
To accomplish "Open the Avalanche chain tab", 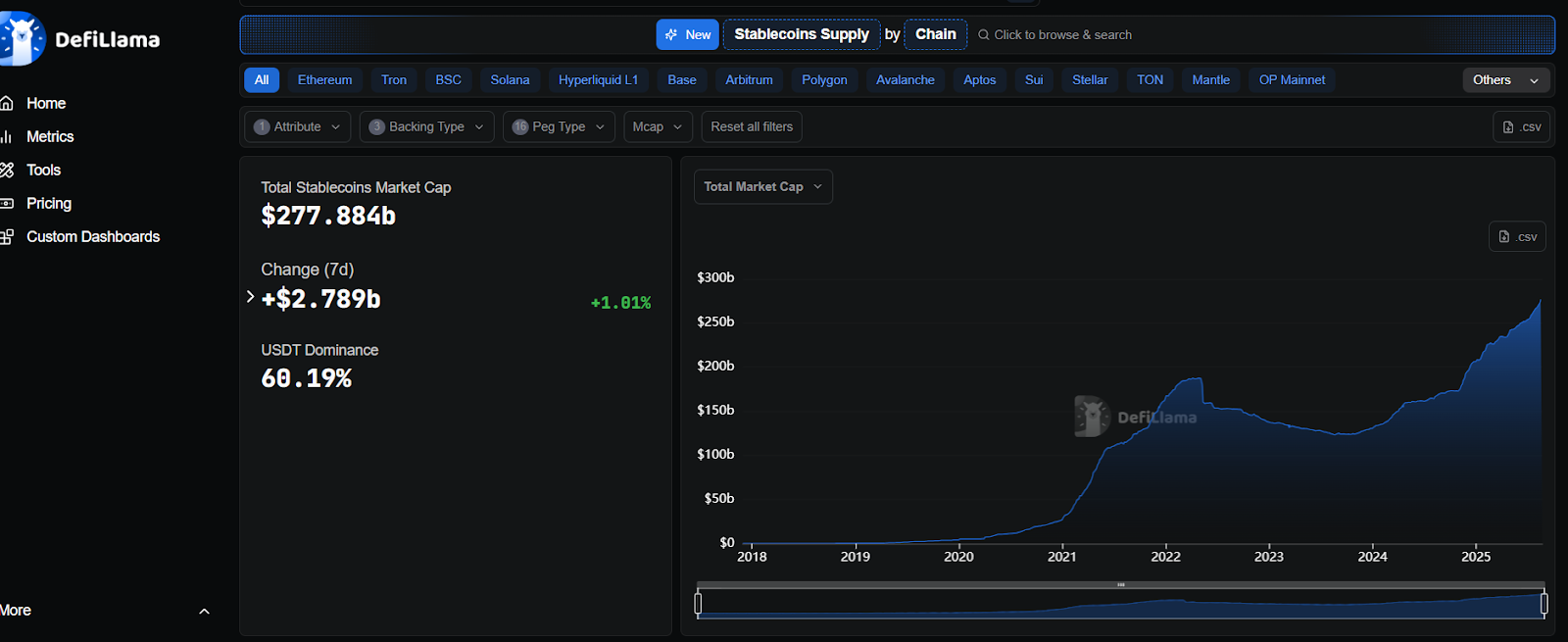I will pyautogui.click(x=906, y=79).
